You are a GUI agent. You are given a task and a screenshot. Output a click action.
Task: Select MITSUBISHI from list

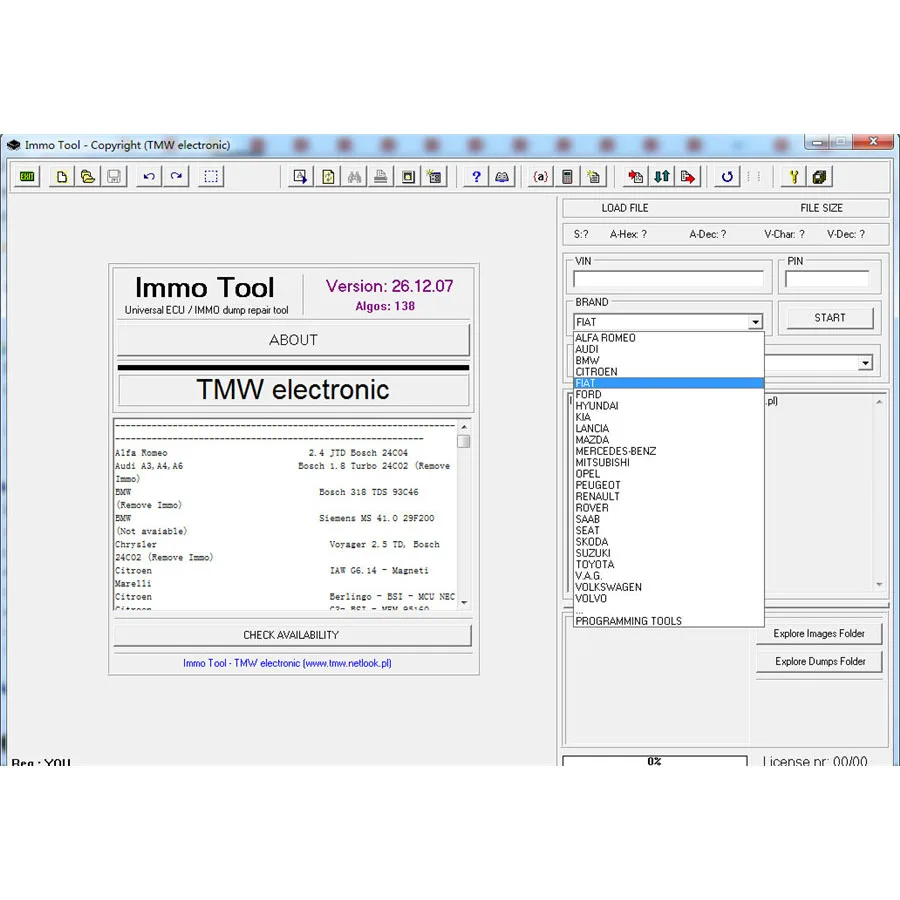(x=669, y=463)
